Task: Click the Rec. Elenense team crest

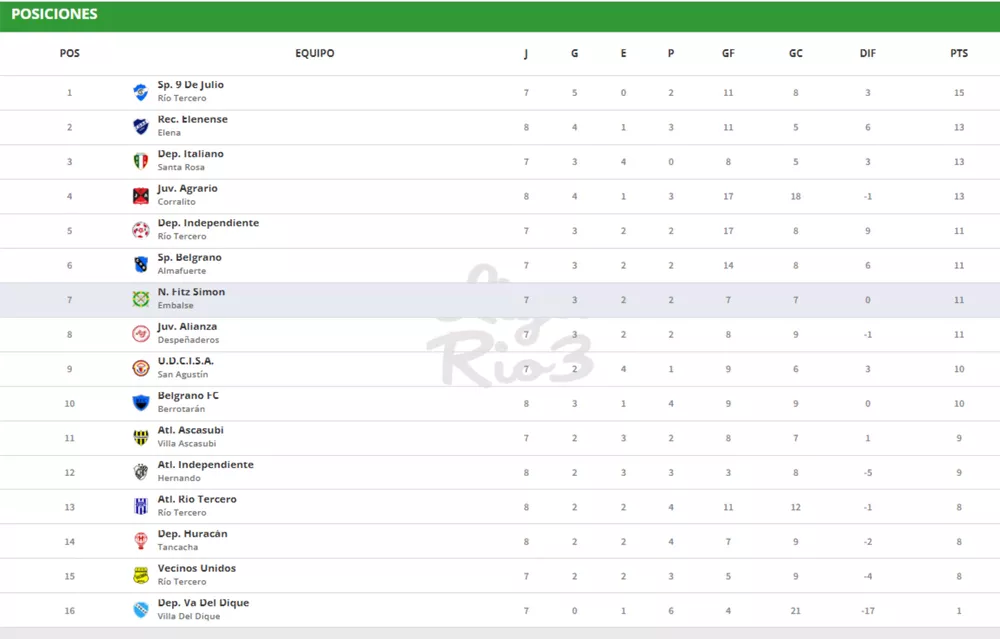Action: pos(141,127)
